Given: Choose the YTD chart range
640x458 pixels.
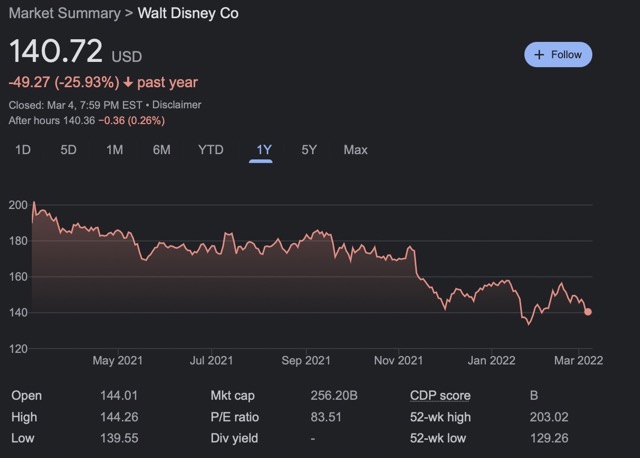Looking at the screenshot, I should 211,150.
